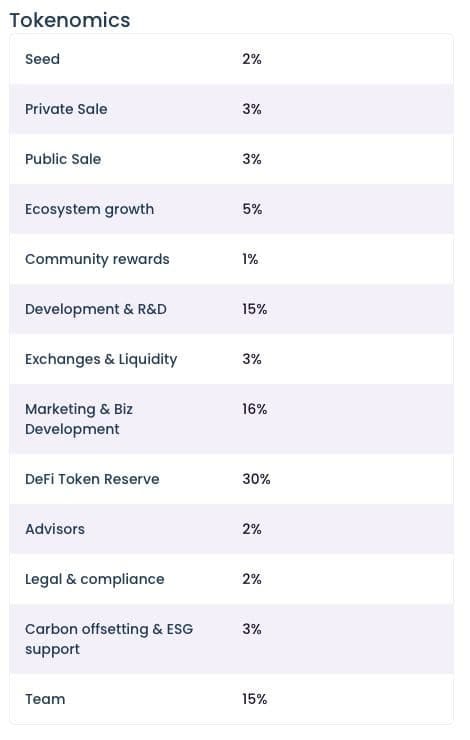Screen dimensions: 470x740
Task: Click the 1% Community rewards value
Action: click(250, 259)
